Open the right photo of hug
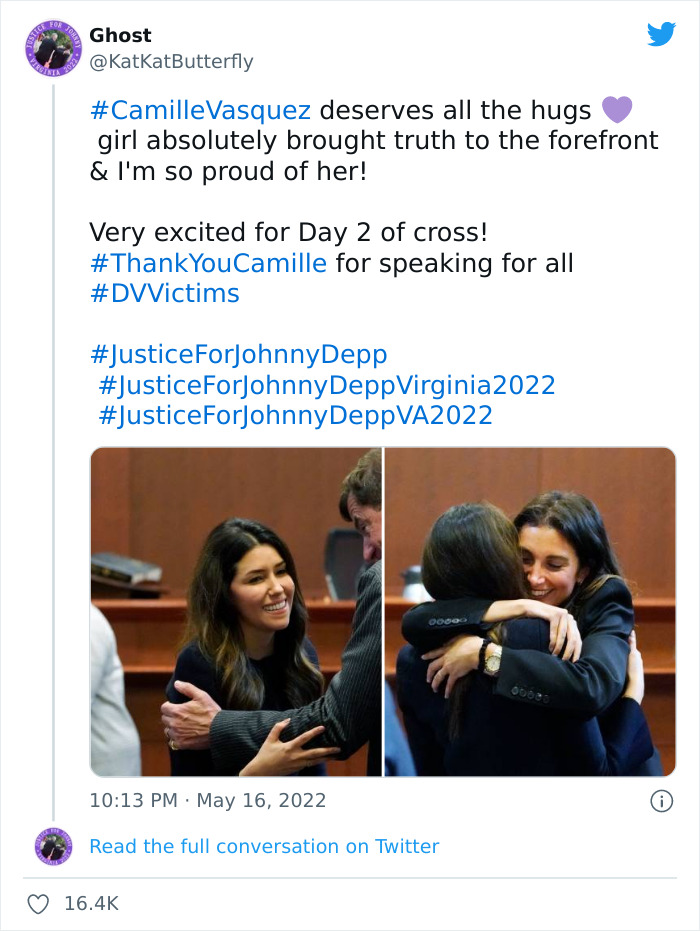The height and width of the screenshot is (931, 700). click(530, 612)
